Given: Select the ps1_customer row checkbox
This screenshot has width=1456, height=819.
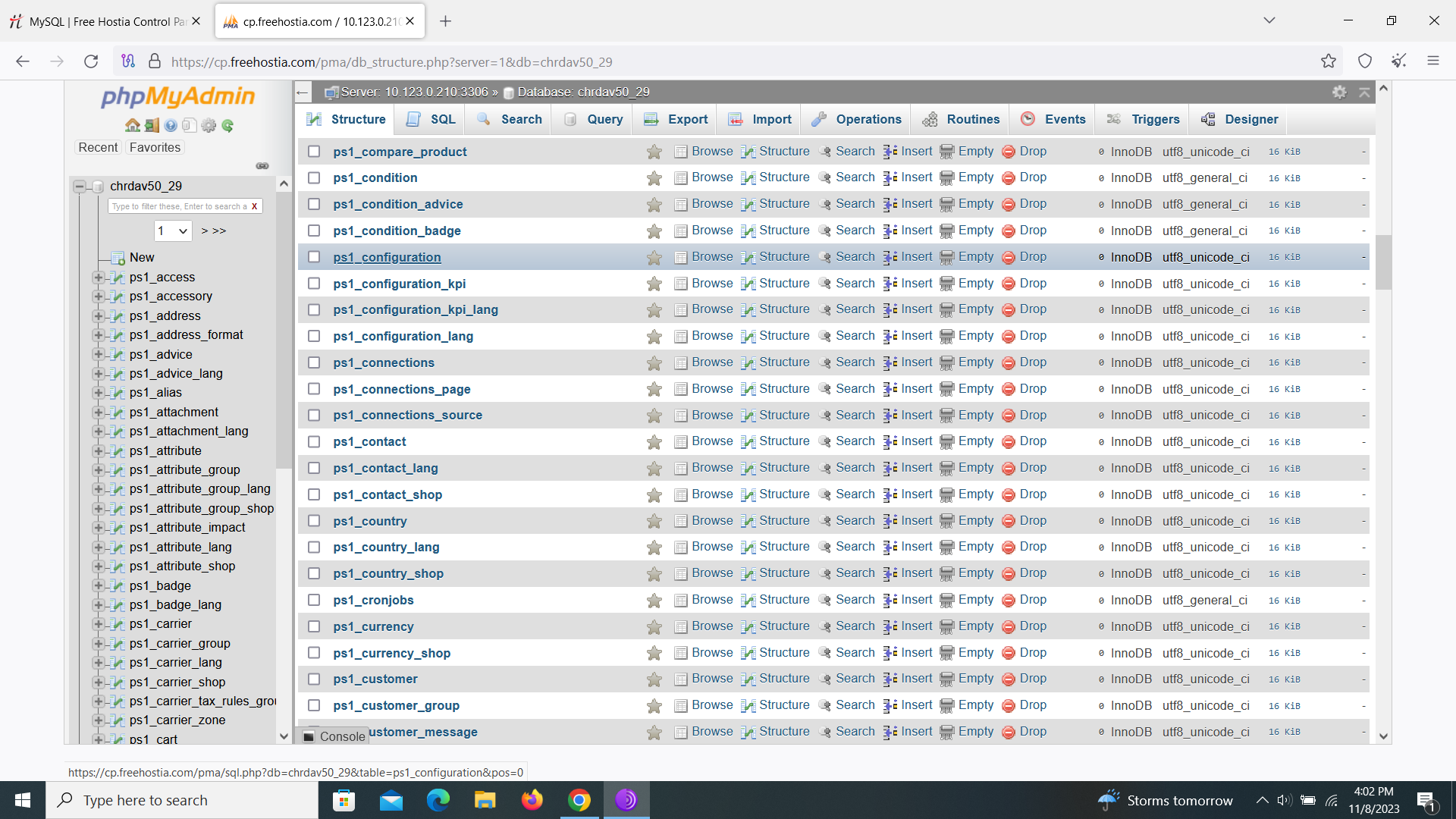Looking at the screenshot, I should pos(314,679).
